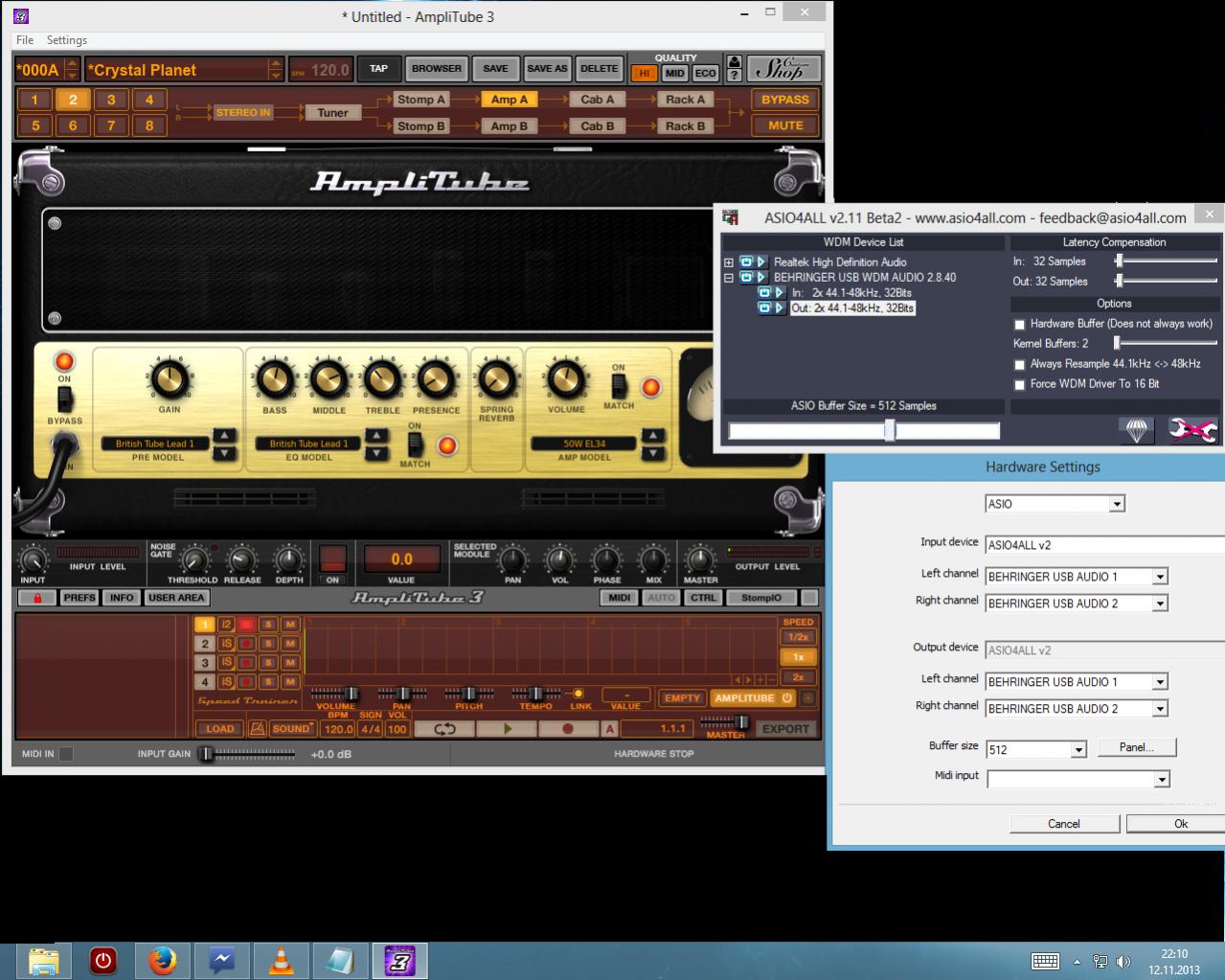Open the input Right channel dropdown
The height and width of the screenshot is (980, 1225).
click(x=1160, y=604)
